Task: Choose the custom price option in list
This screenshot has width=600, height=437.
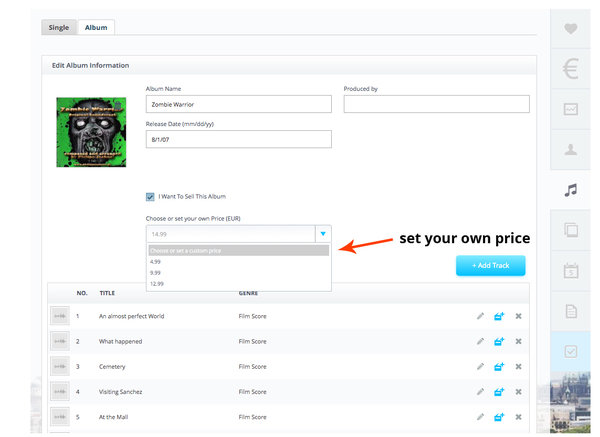Action: point(239,251)
